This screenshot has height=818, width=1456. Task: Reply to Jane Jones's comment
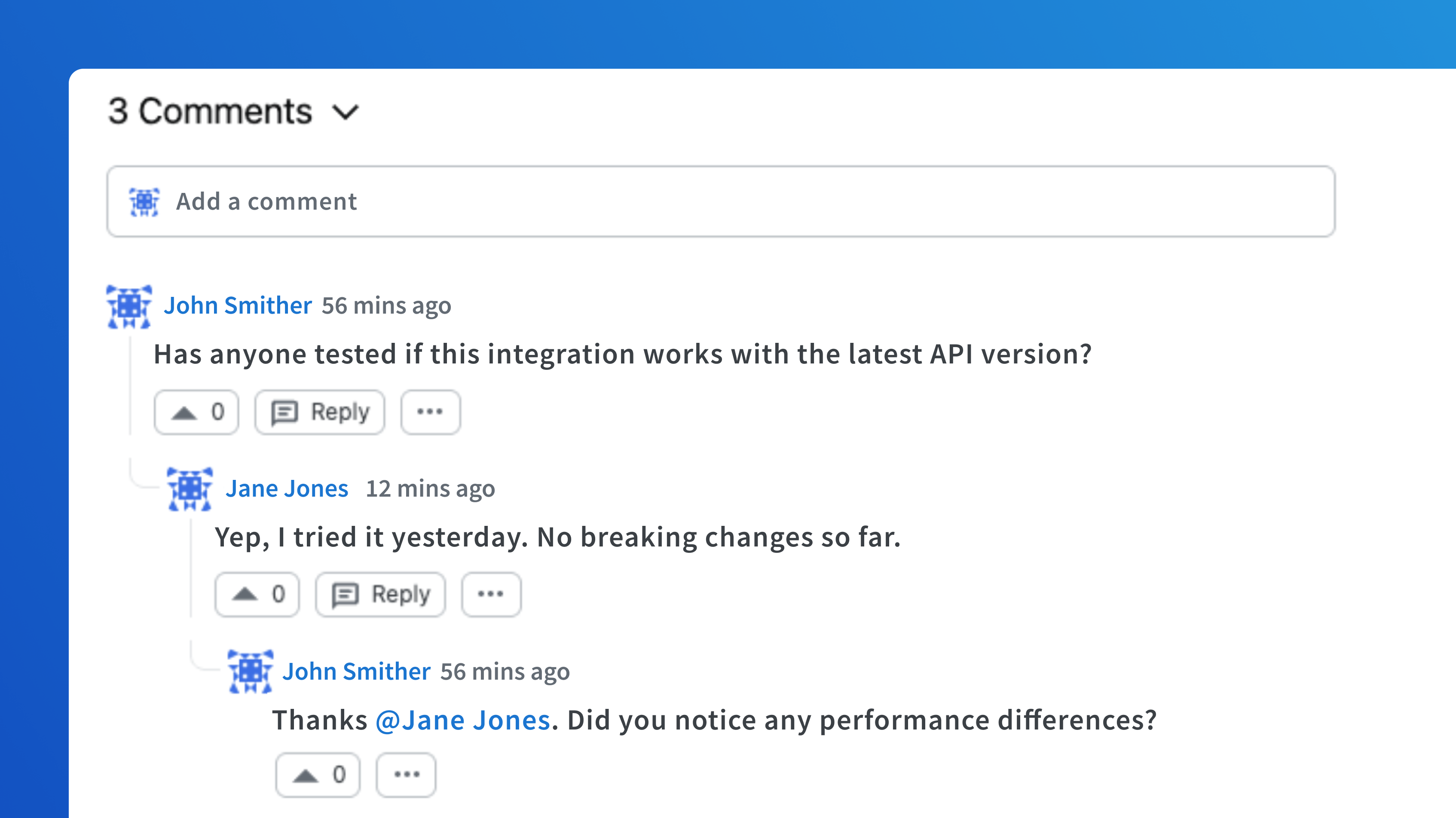(x=380, y=595)
